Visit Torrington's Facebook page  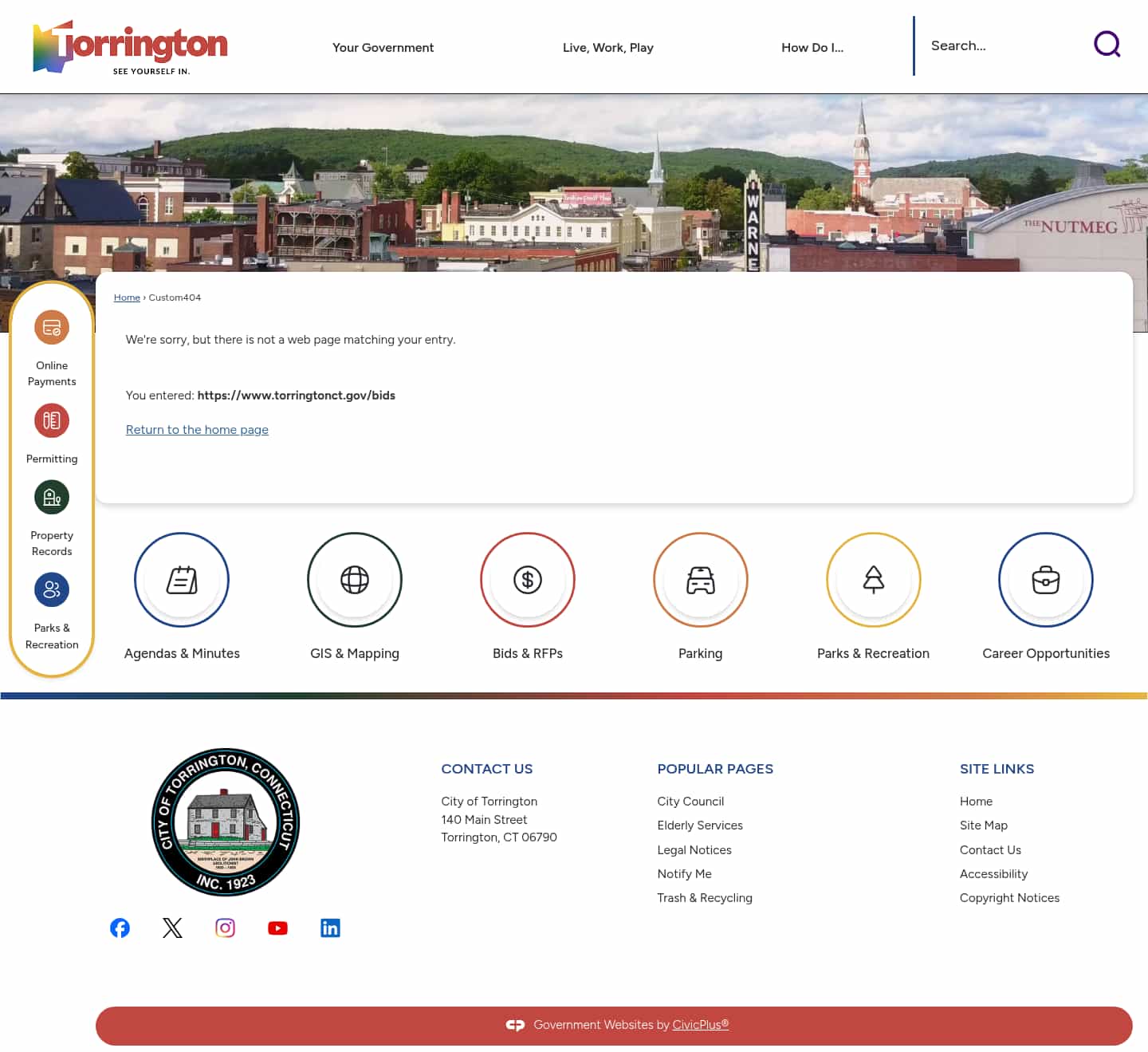tap(120, 928)
